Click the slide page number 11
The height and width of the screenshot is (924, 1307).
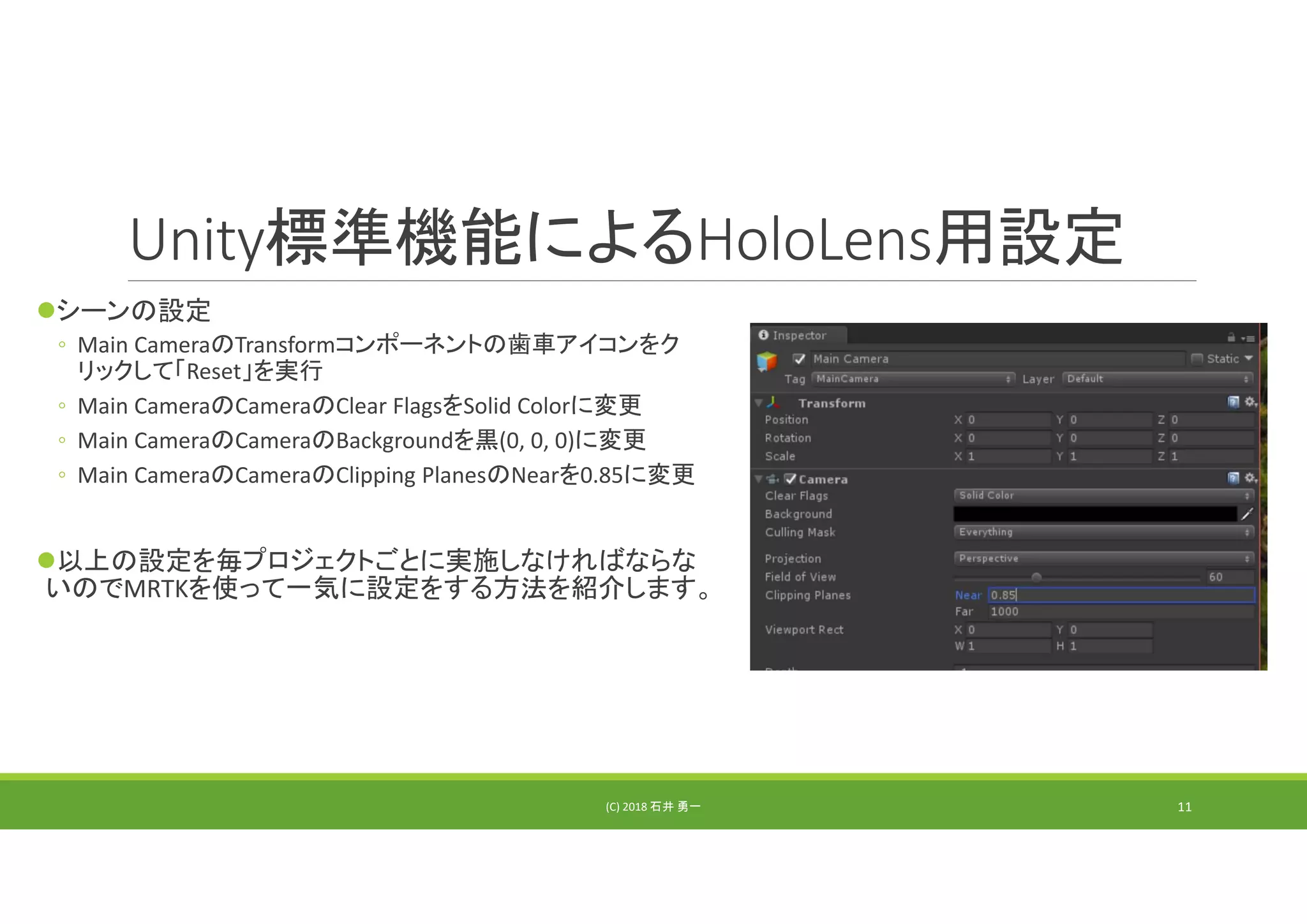coord(1184,807)
